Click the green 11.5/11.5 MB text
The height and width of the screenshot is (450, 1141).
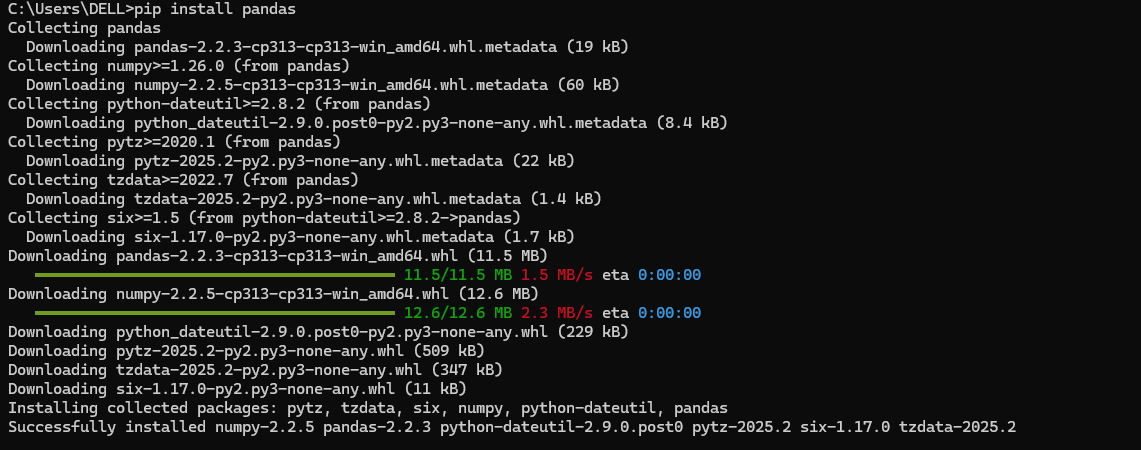458,275
